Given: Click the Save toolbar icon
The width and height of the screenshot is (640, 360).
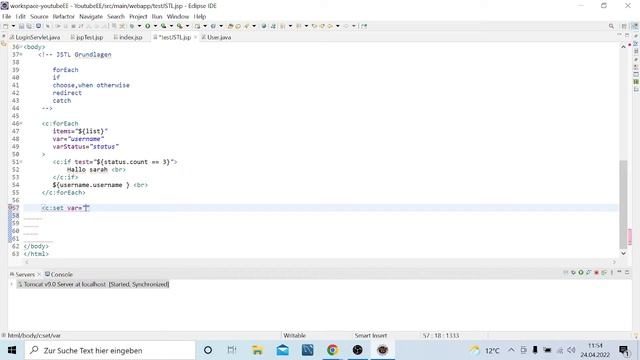Looking at the screenshot, I should pyautogui.click(x=21, y=26).
